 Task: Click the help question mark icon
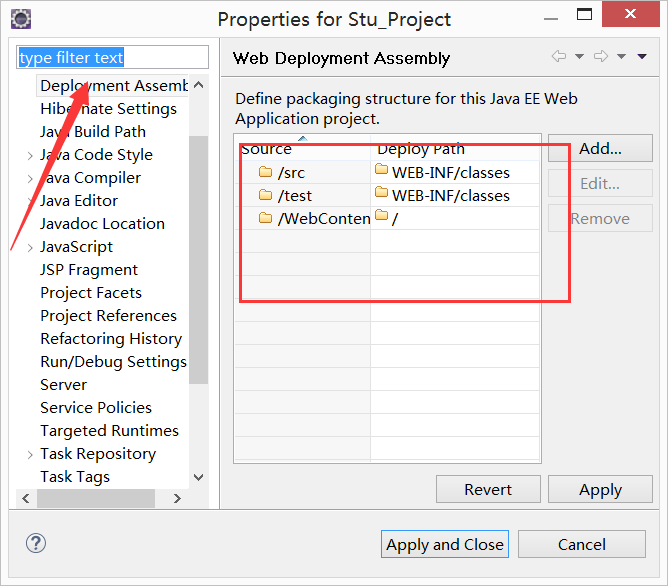point(36,543)
